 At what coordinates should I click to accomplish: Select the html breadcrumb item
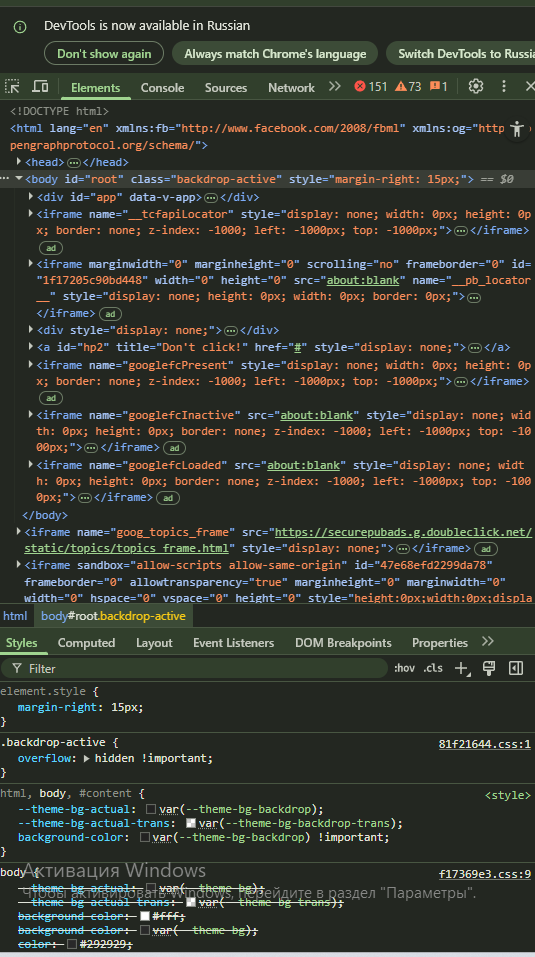pos(15,616)
